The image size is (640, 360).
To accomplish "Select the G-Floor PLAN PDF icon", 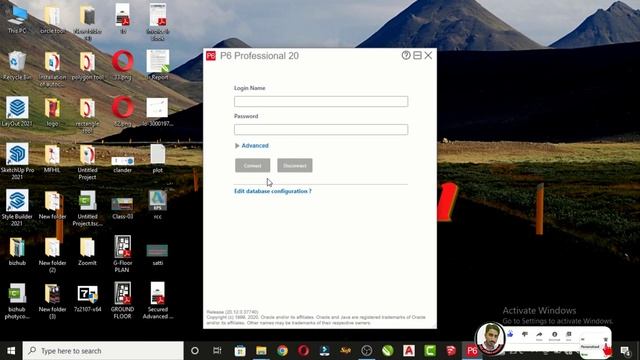I will [x=122, y=254].
